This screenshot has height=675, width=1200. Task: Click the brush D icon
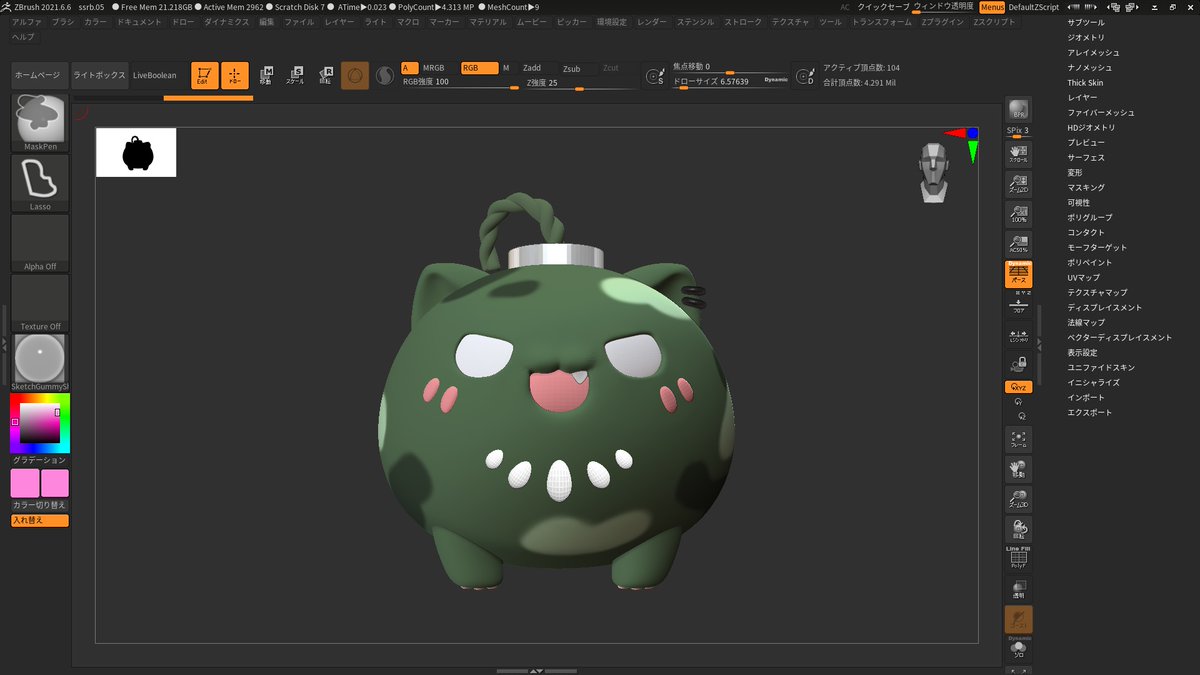[x=805, y=75]
